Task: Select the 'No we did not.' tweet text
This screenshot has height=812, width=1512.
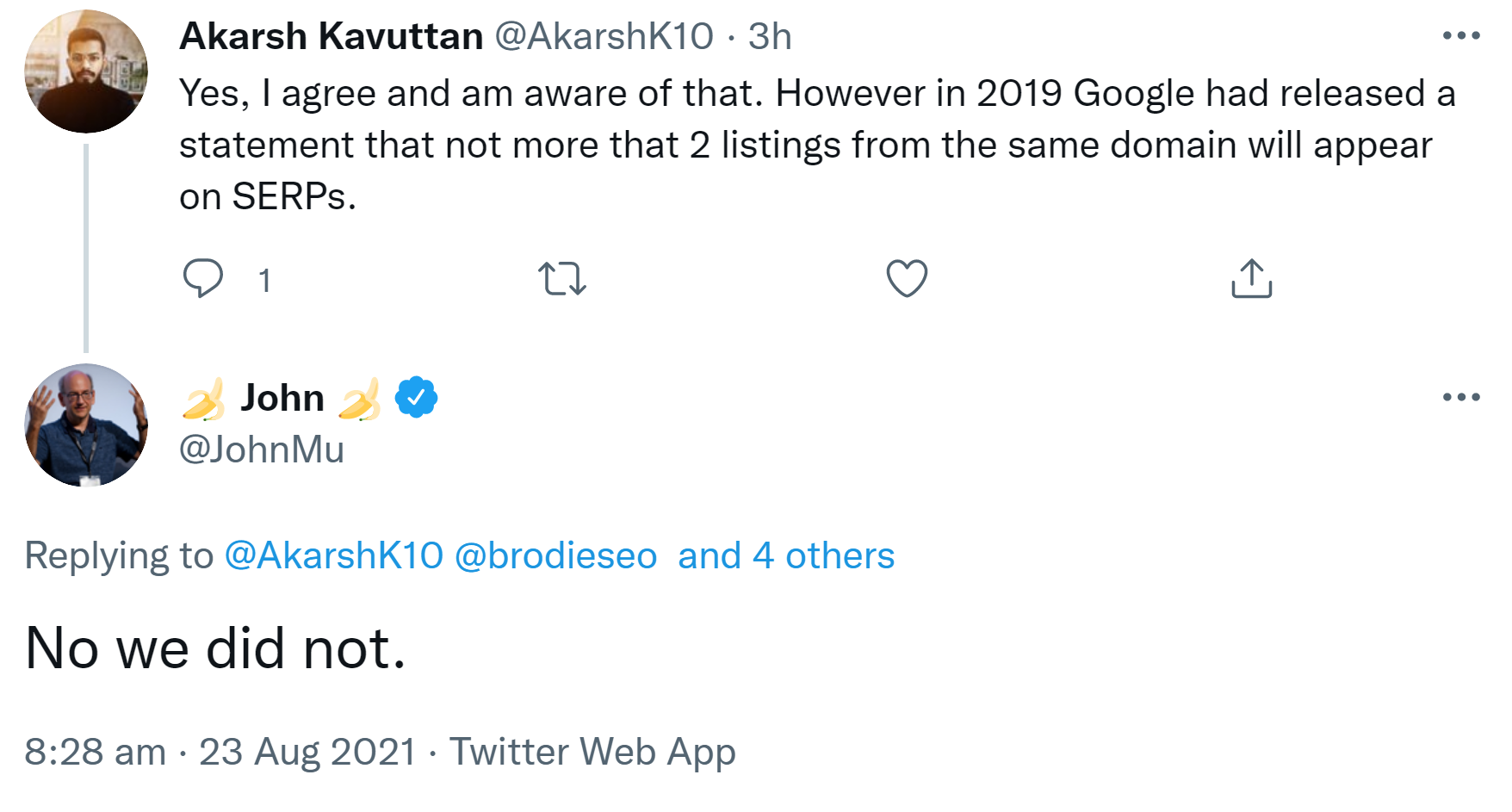Action: click(214, 649)
